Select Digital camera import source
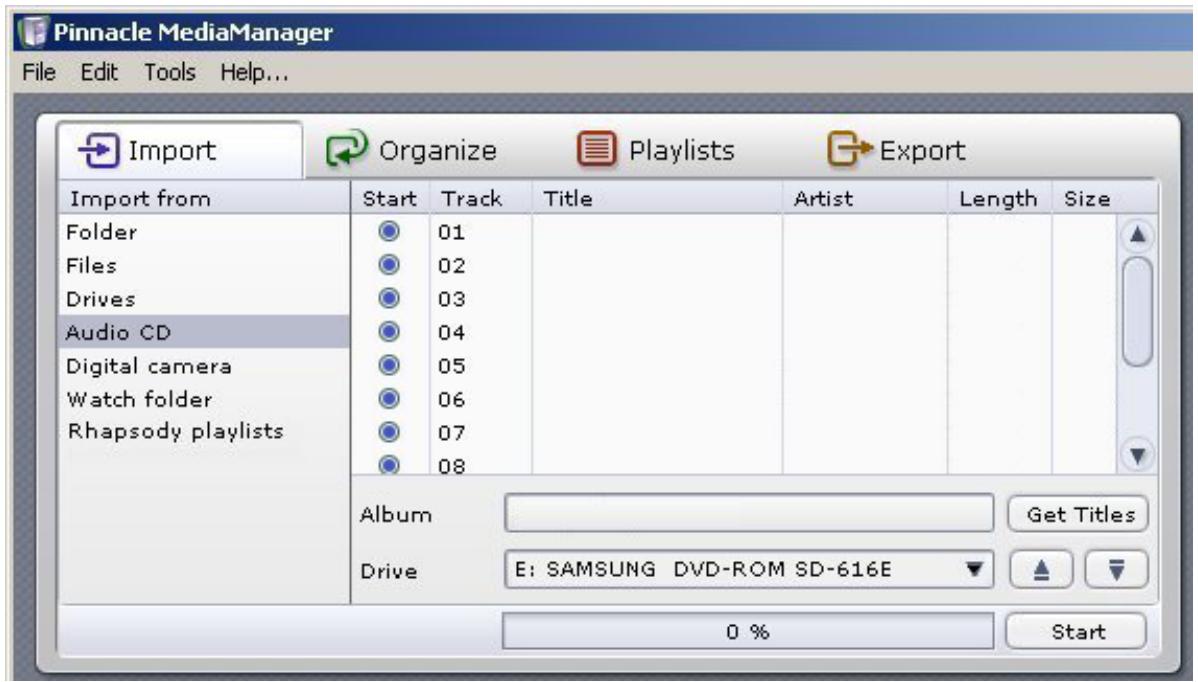Image resolution: width=1198 pixels, height=682 pixels. pos(204,366)
